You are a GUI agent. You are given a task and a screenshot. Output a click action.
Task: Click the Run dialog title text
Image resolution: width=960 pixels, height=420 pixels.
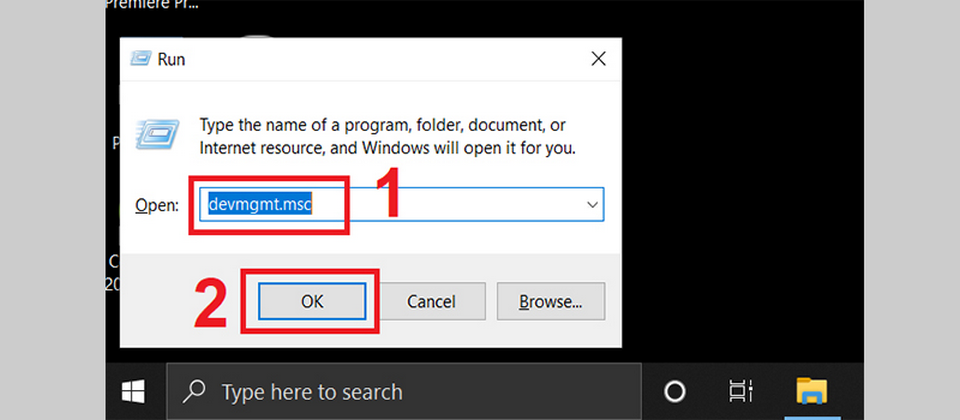(x=171, y=60)
